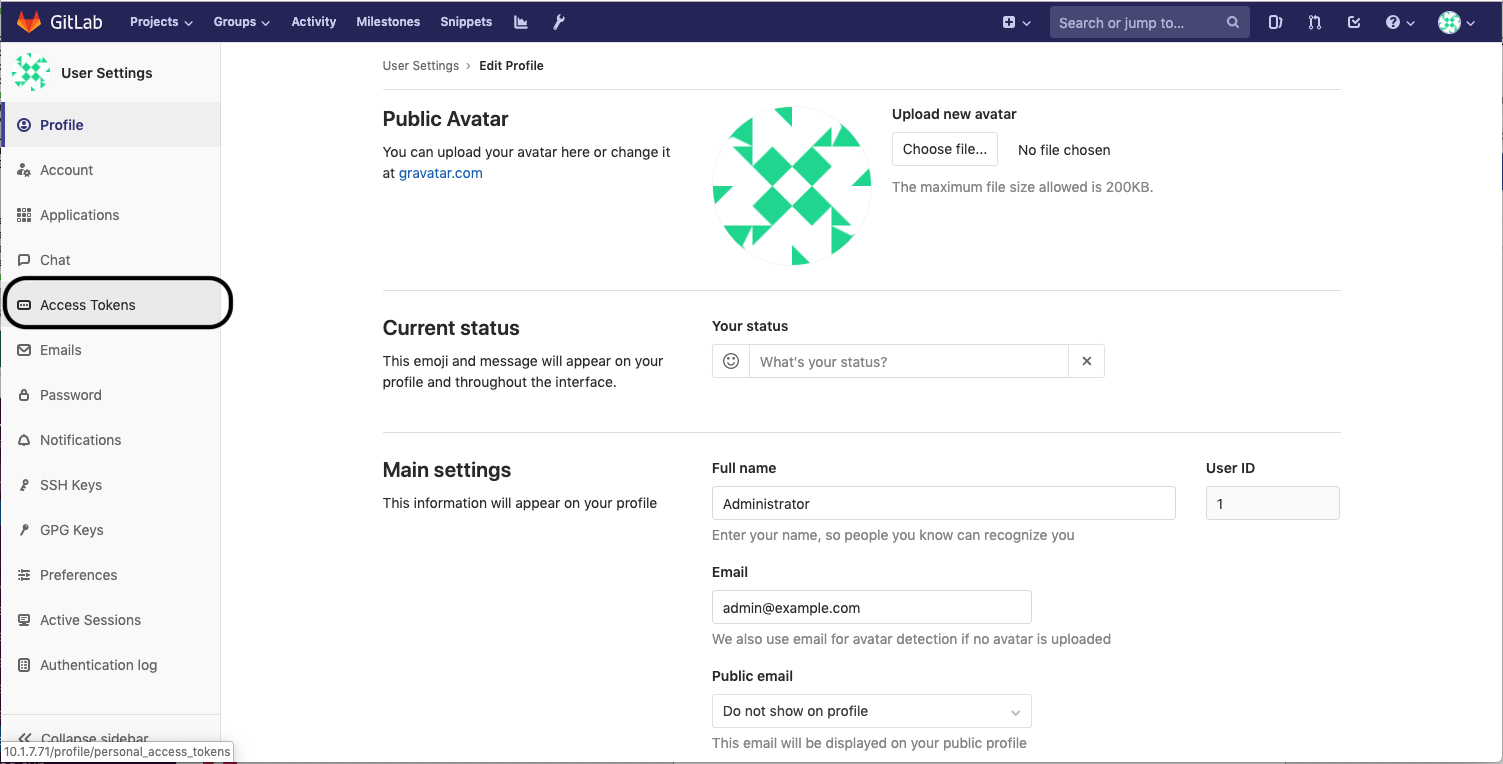Open the new item plus dropdown
This screenshot has height=764, width=1503.
click(1017, 21)
